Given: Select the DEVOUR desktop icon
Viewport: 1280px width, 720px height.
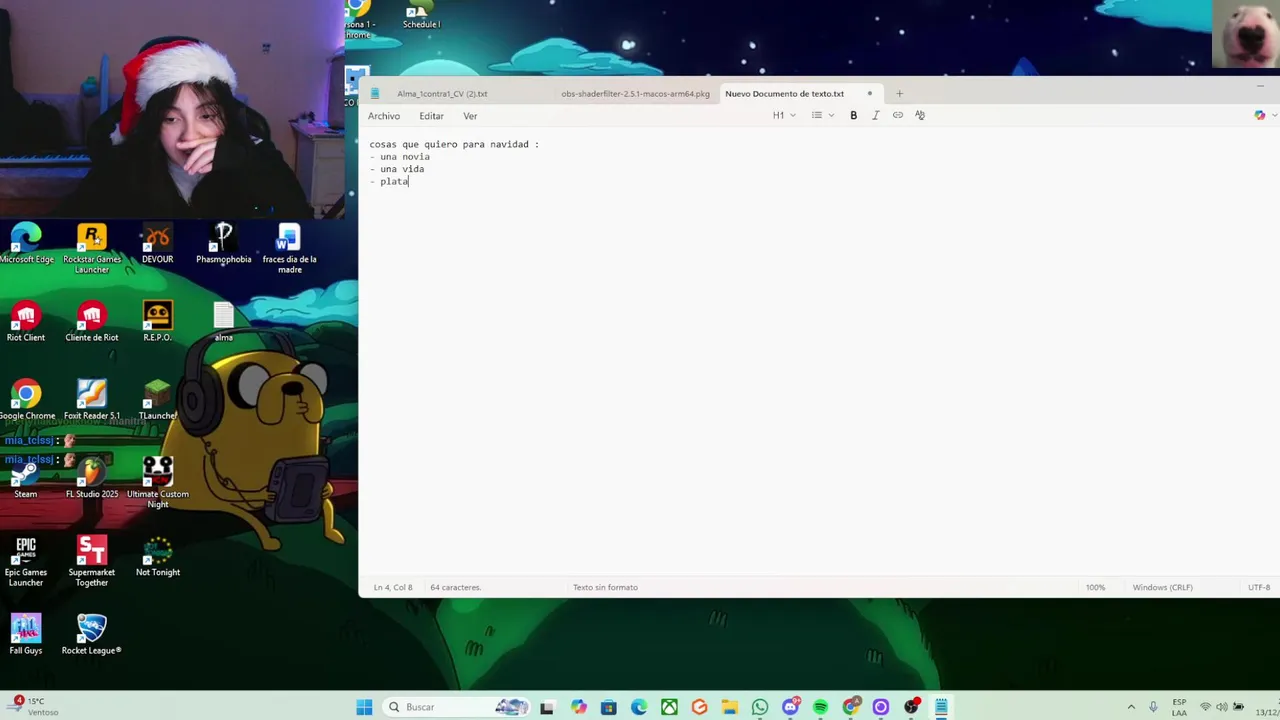Looking at the screenshot, I should 157,243.
